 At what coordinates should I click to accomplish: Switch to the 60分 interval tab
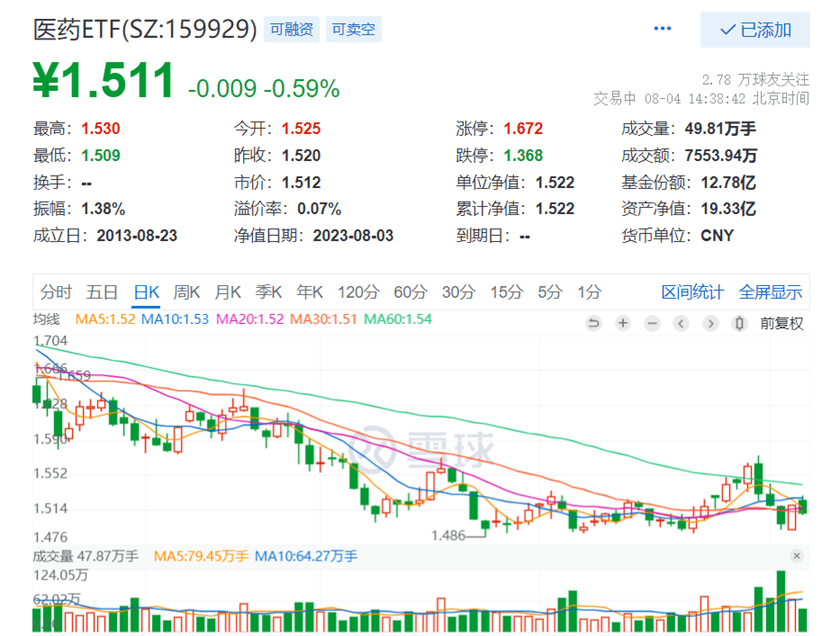pos(410,292)
